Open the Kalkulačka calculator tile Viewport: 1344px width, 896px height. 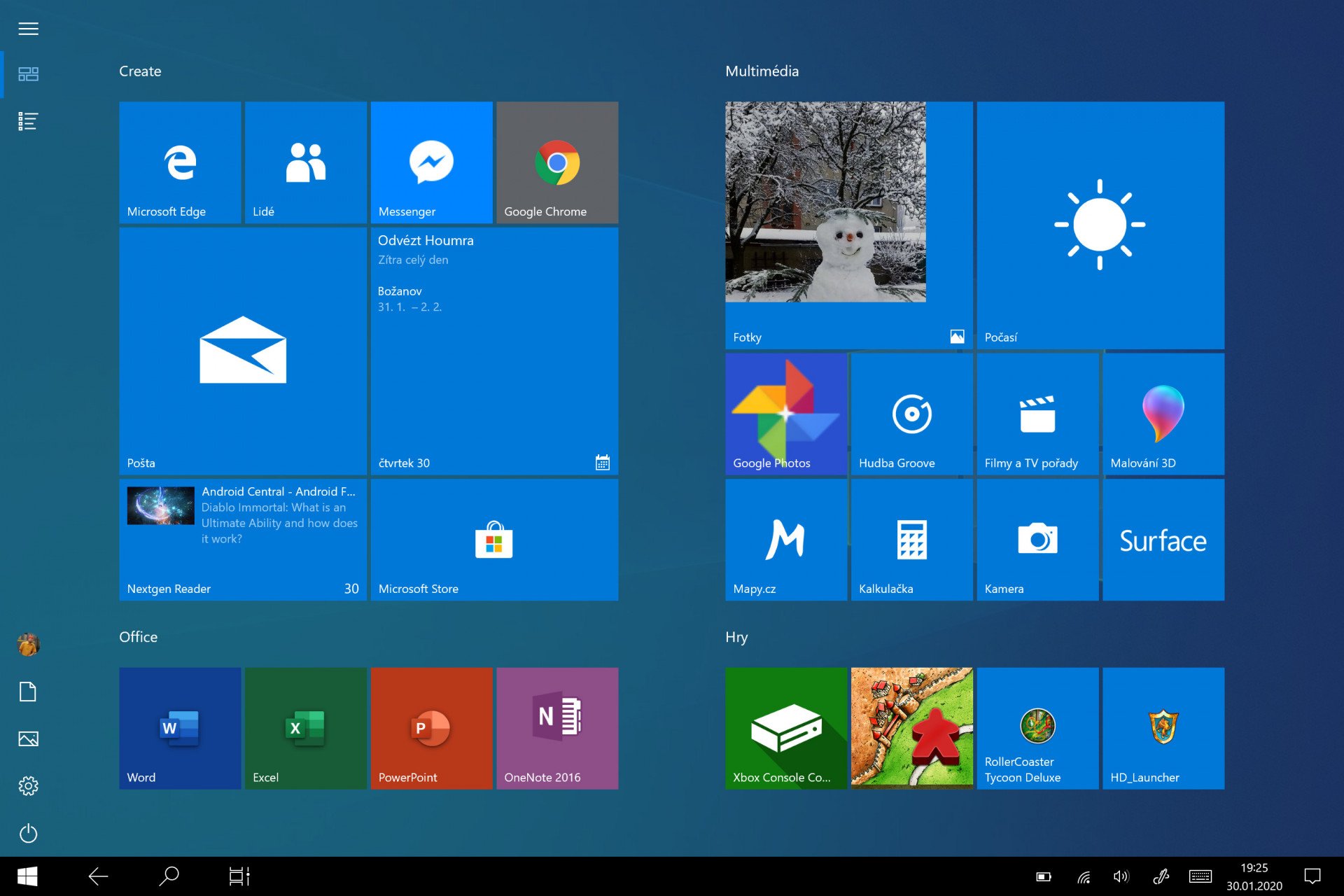point(911,540)
